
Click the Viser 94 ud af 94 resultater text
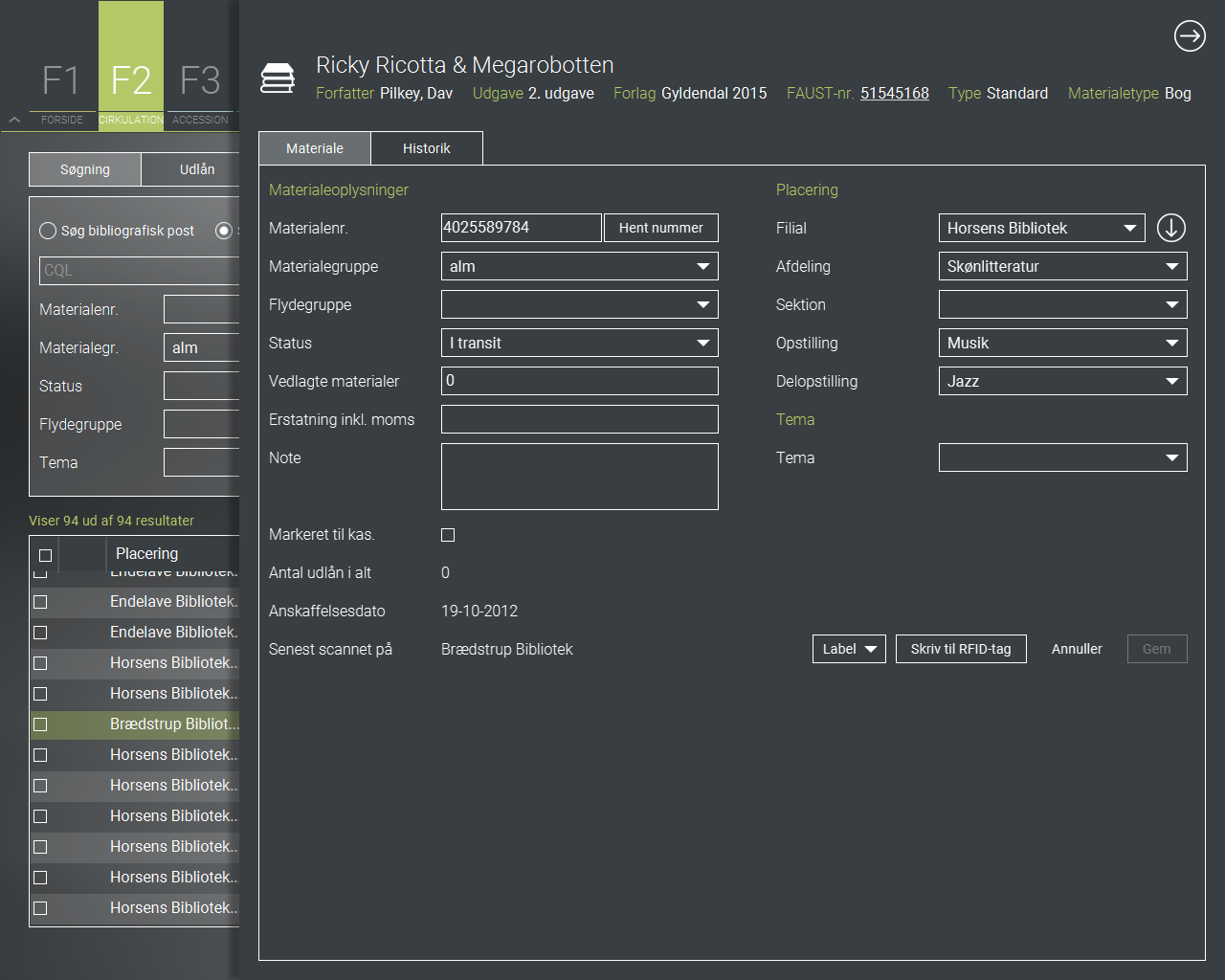111,521
